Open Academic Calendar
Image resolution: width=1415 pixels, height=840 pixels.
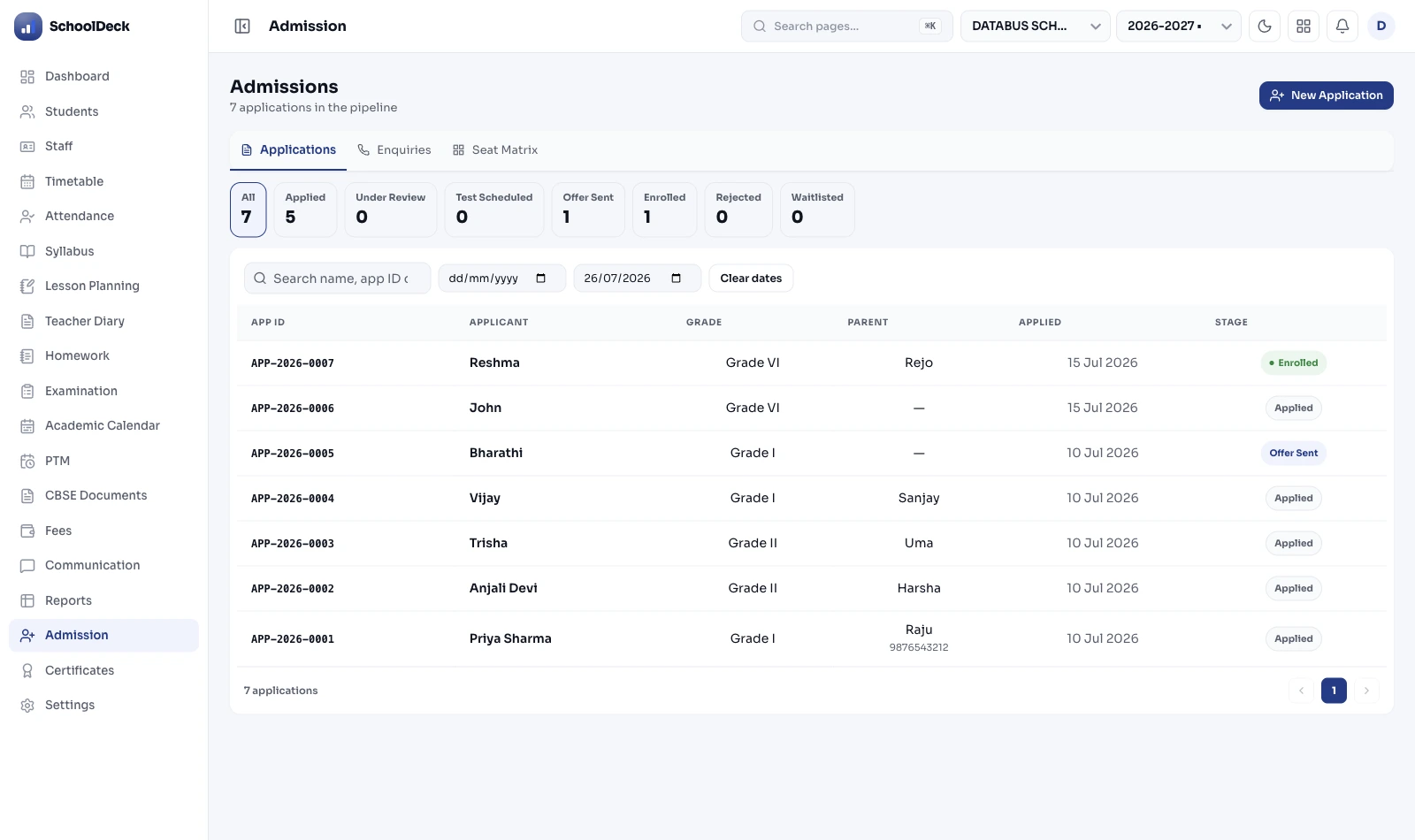click(103, 425)
